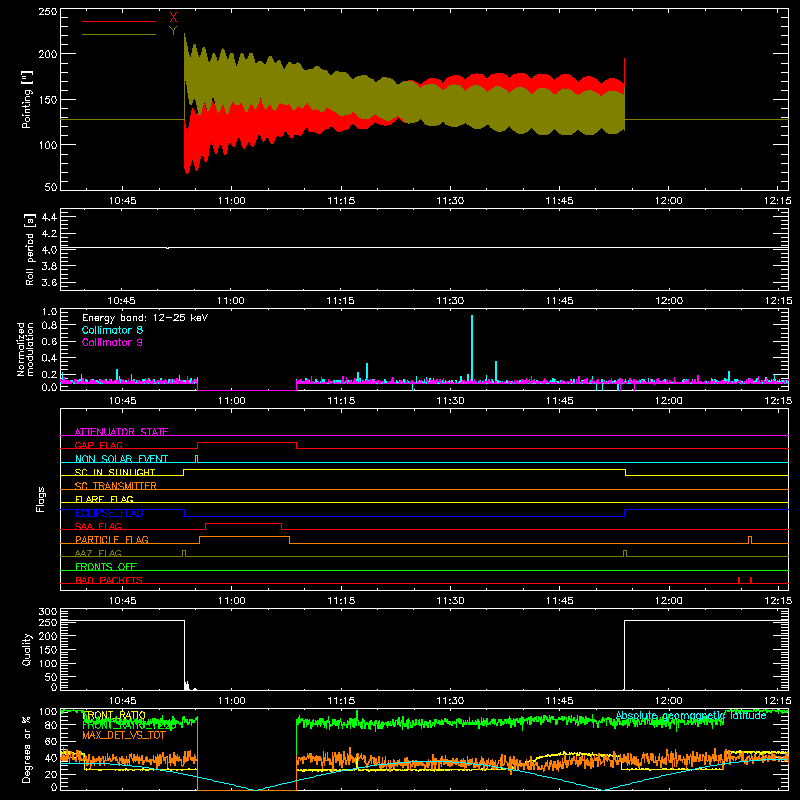The width and height of the screenshot is (800, 800).
Task: Click the SAA_FLAG label
Action: [98, 526]
